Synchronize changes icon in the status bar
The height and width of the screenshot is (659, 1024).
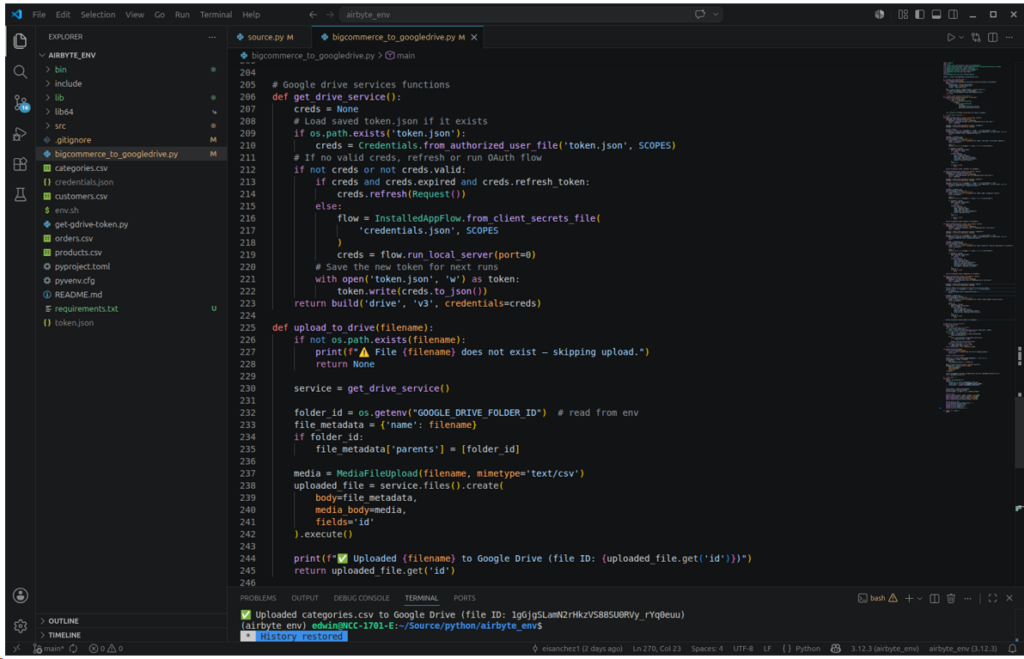pos(73,649)
